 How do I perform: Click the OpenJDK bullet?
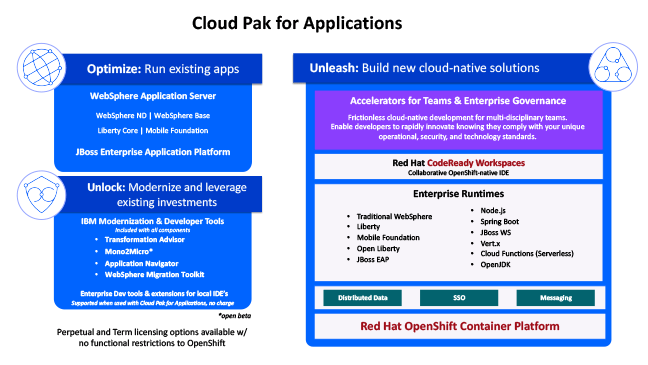pos(495,265)
